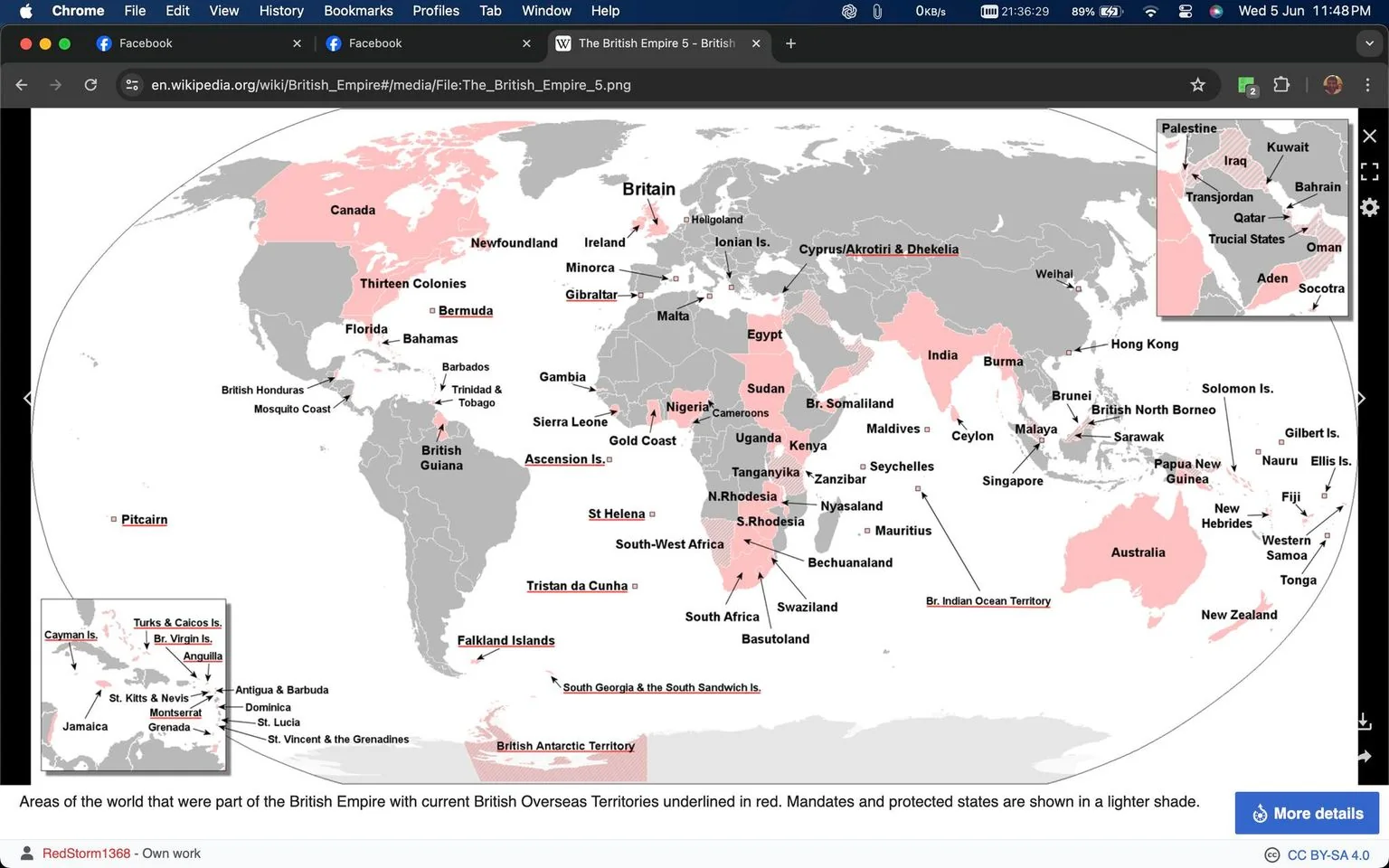Click the Own work text

(171, 854)
